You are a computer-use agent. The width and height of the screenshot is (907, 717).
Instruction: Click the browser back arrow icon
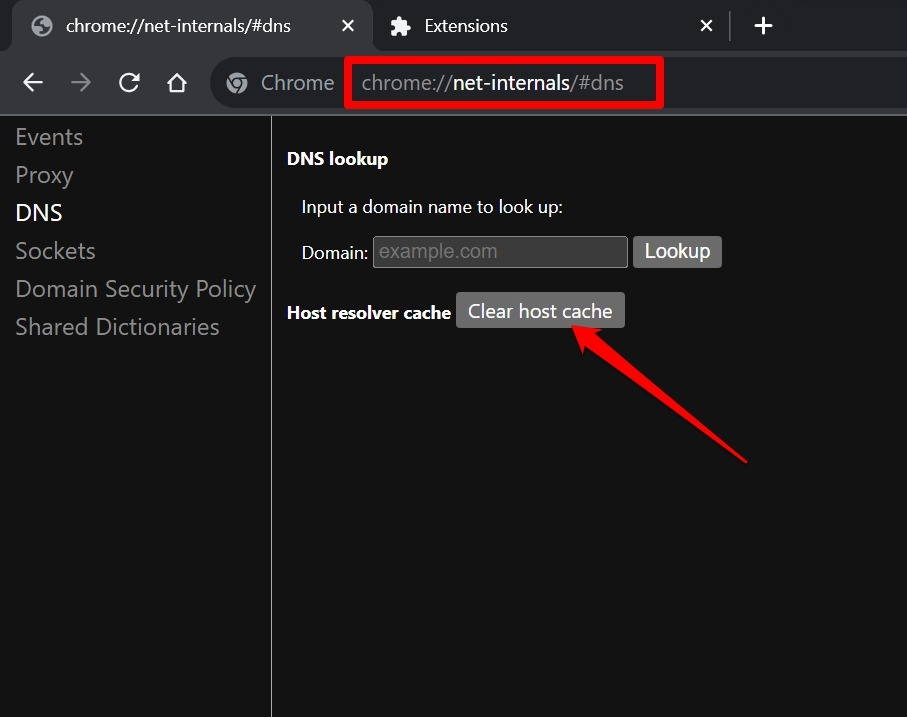coord(32,83)
